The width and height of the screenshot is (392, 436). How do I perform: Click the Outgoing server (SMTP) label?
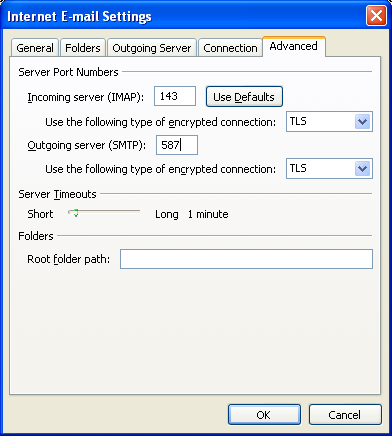87,145
